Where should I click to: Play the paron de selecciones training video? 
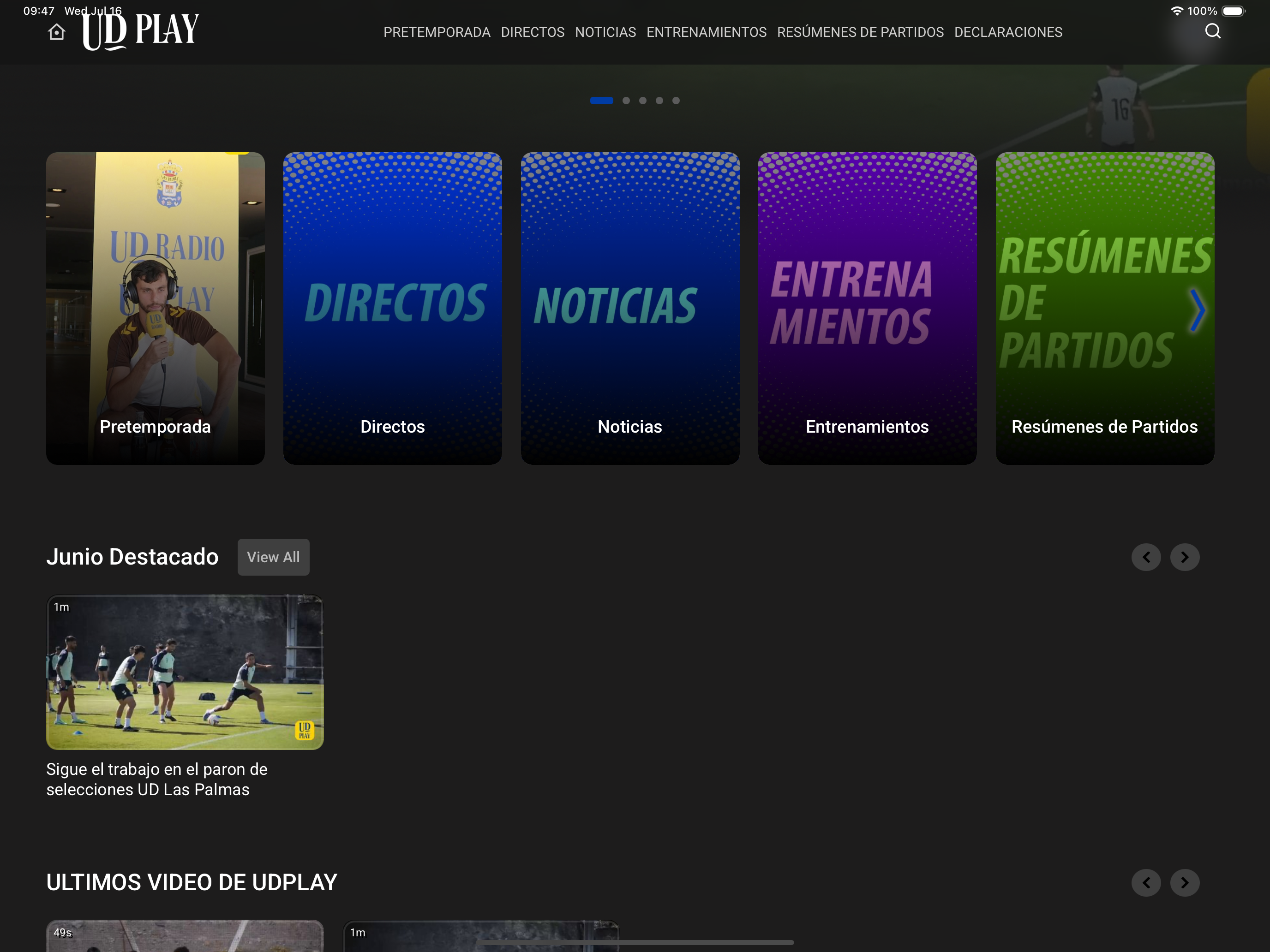185,672
